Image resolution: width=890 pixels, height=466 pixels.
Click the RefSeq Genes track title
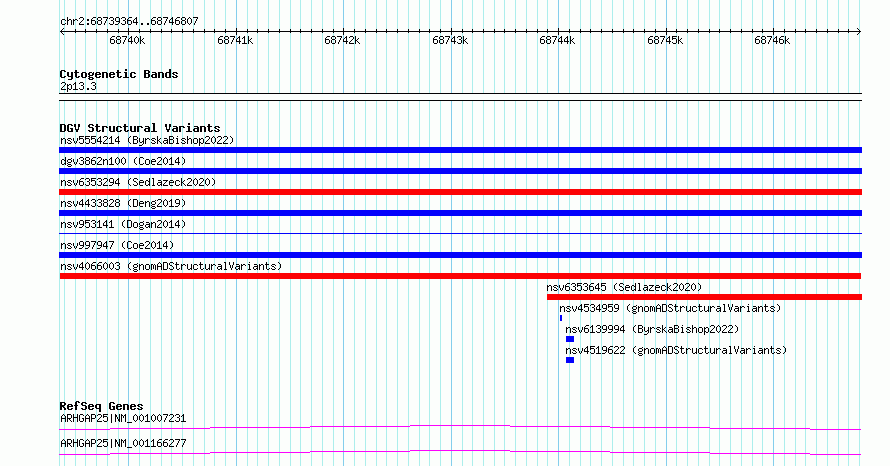(x=101, y=406)
